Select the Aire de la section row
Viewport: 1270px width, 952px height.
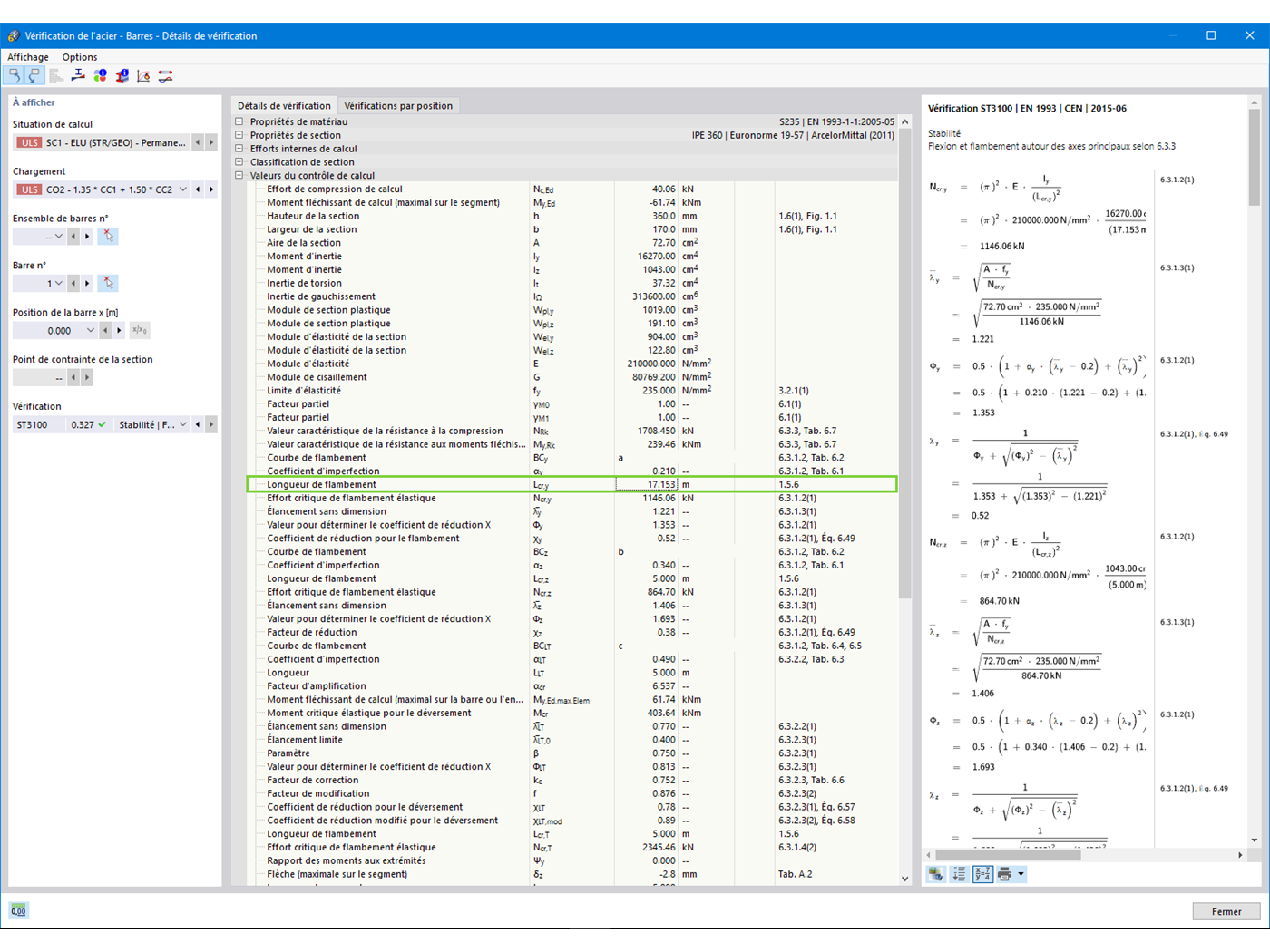[572, 243]
